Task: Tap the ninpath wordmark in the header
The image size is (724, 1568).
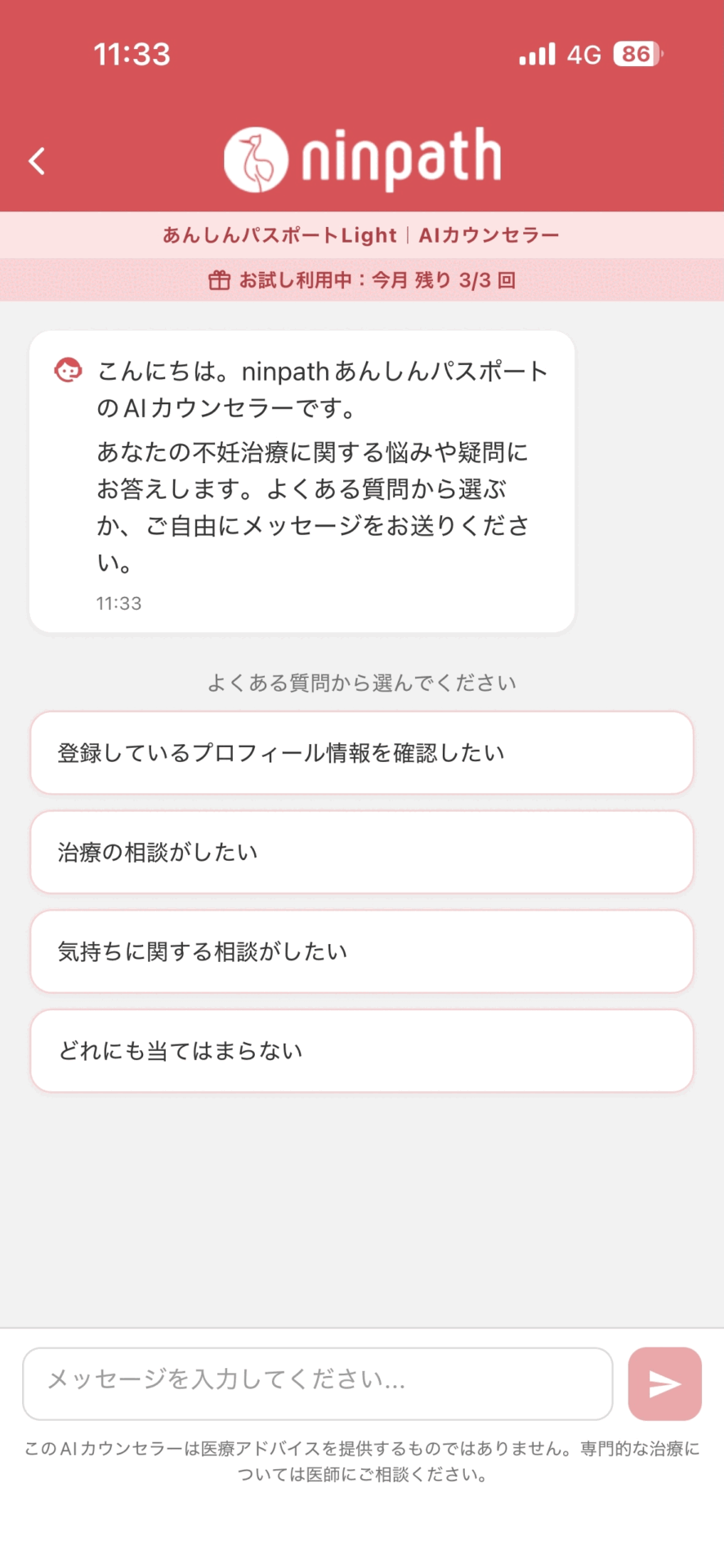Action: pos(400,158)
